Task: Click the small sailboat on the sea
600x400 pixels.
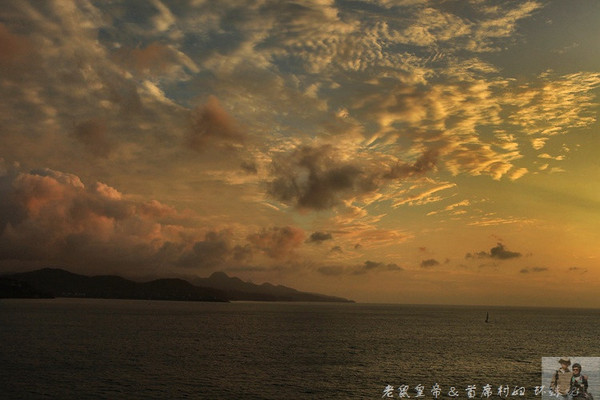Action: [x=487, y=318]
